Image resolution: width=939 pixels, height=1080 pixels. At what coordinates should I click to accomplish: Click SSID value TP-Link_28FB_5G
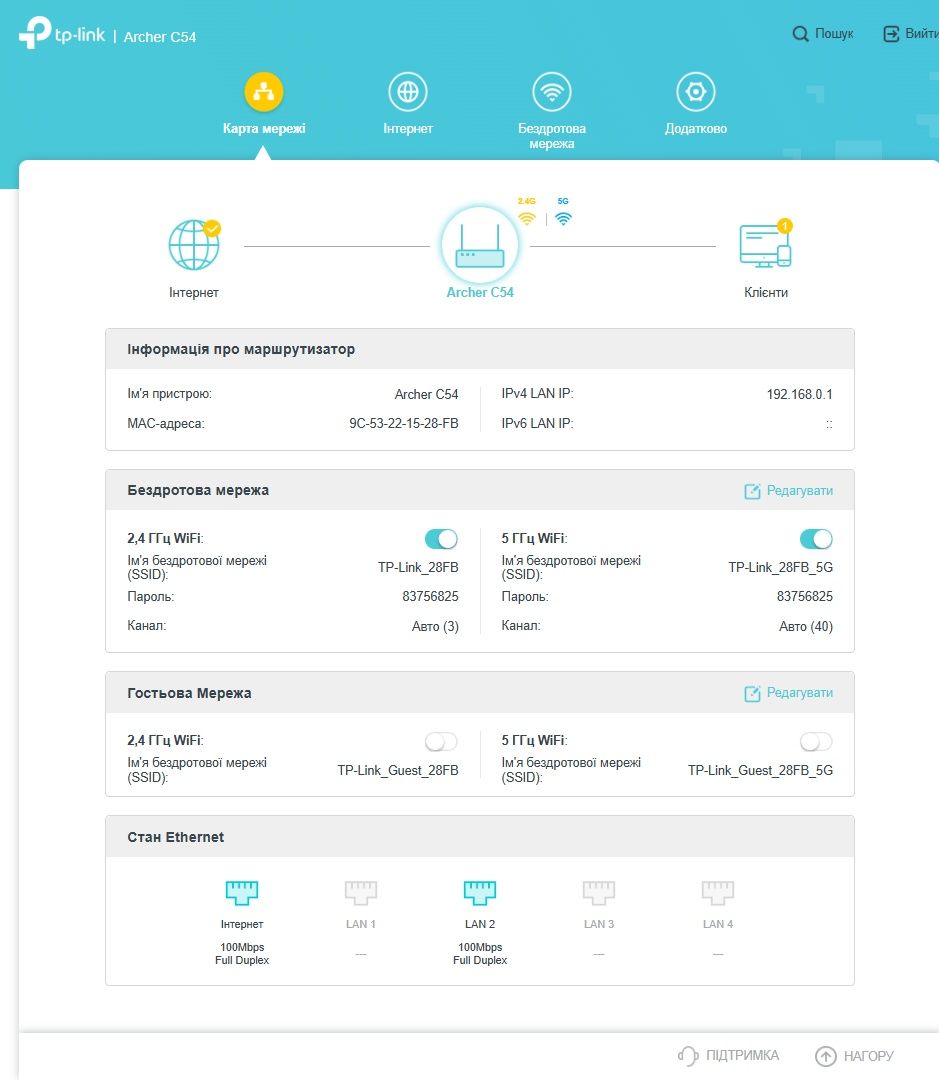pos(781,568)
